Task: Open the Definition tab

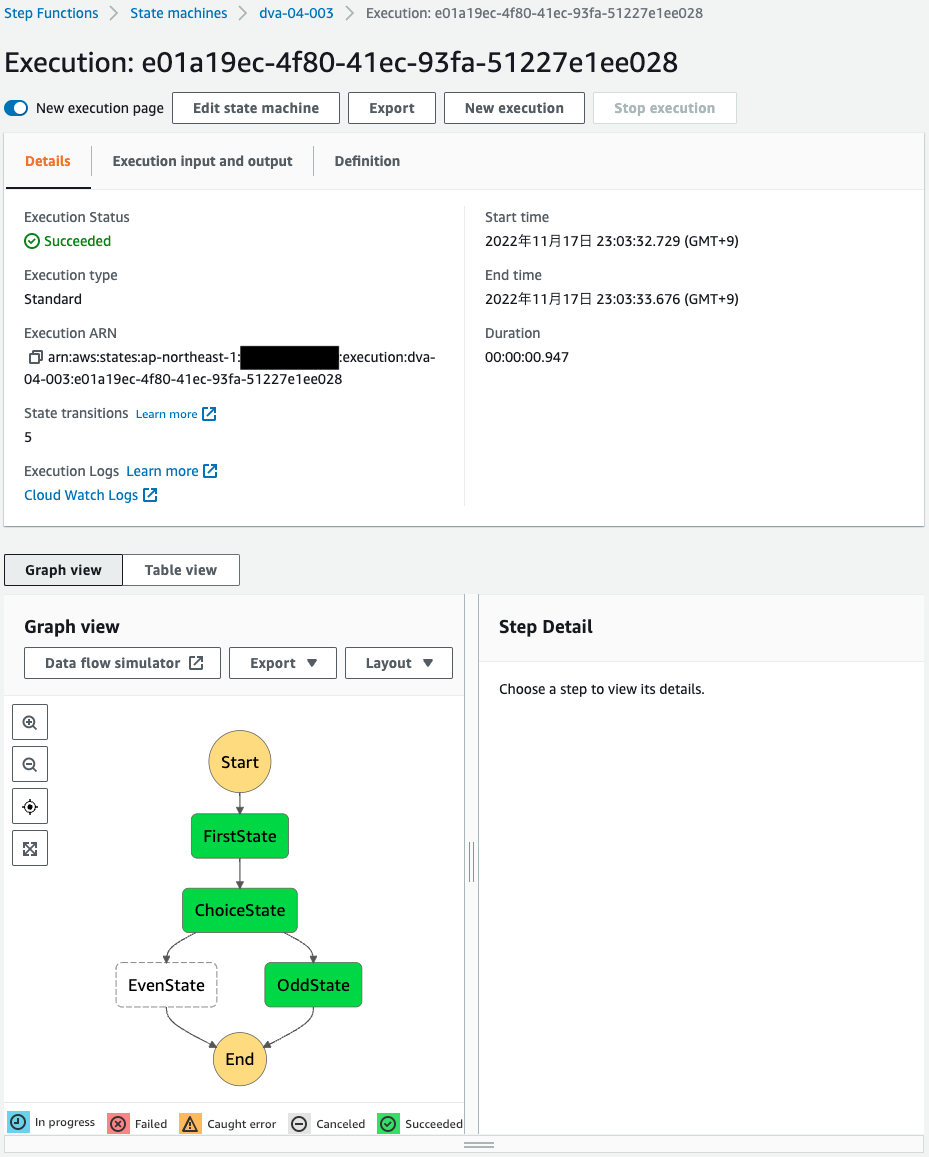Action: (367, 160)
